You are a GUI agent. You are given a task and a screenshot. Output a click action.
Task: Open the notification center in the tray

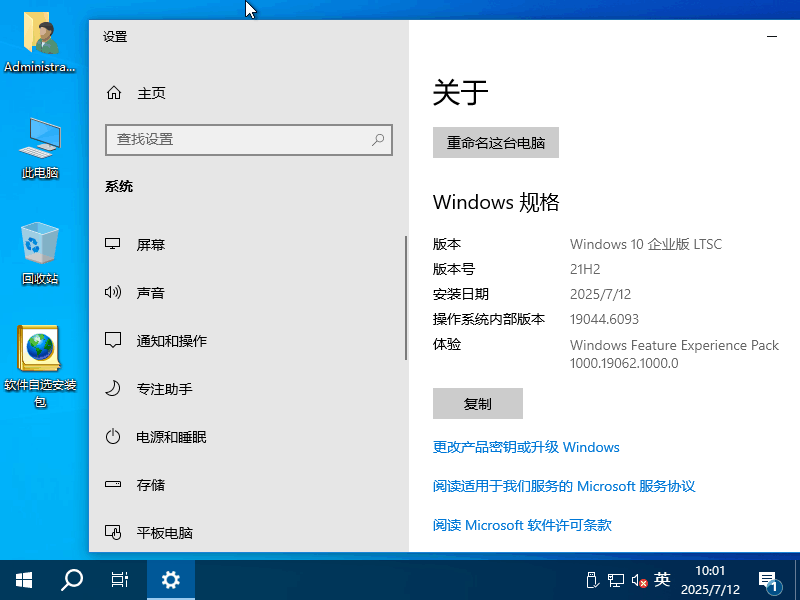click(770, 579)
